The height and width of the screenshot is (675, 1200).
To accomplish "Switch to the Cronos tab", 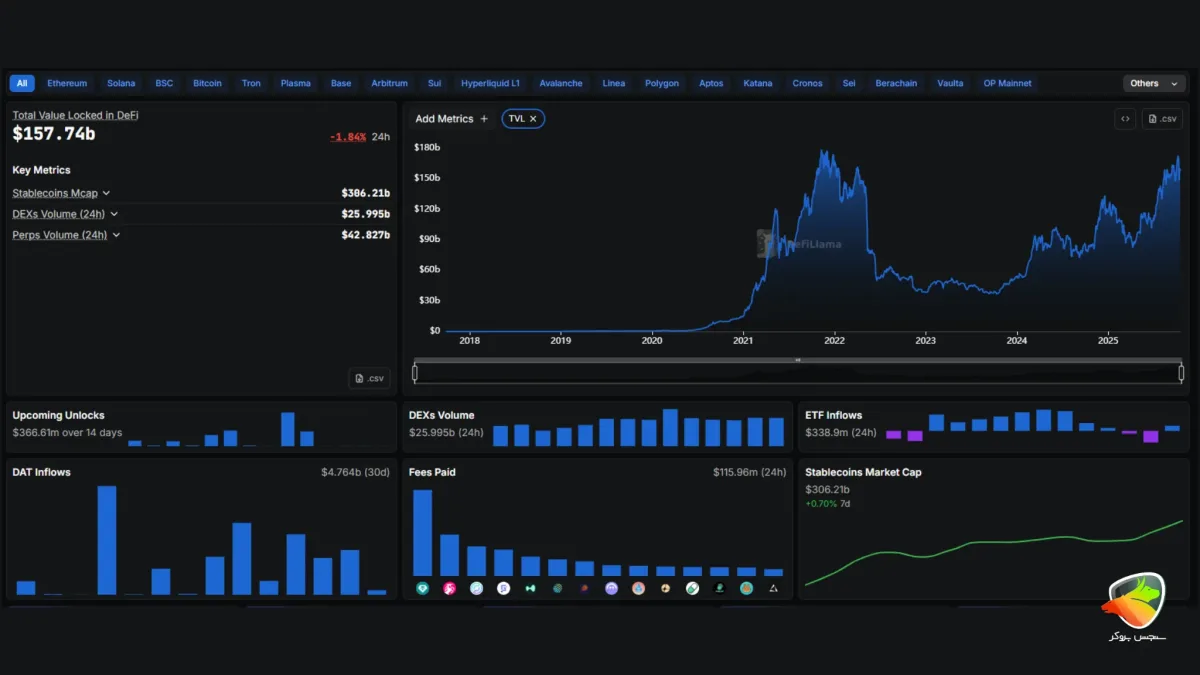I will click(x=807, y=84).
